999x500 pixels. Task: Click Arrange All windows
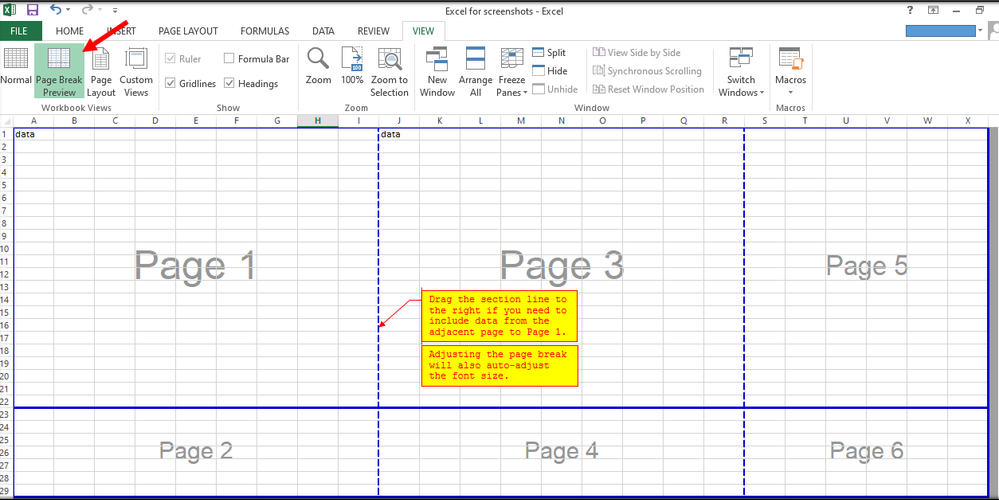(x=475, y=71)
